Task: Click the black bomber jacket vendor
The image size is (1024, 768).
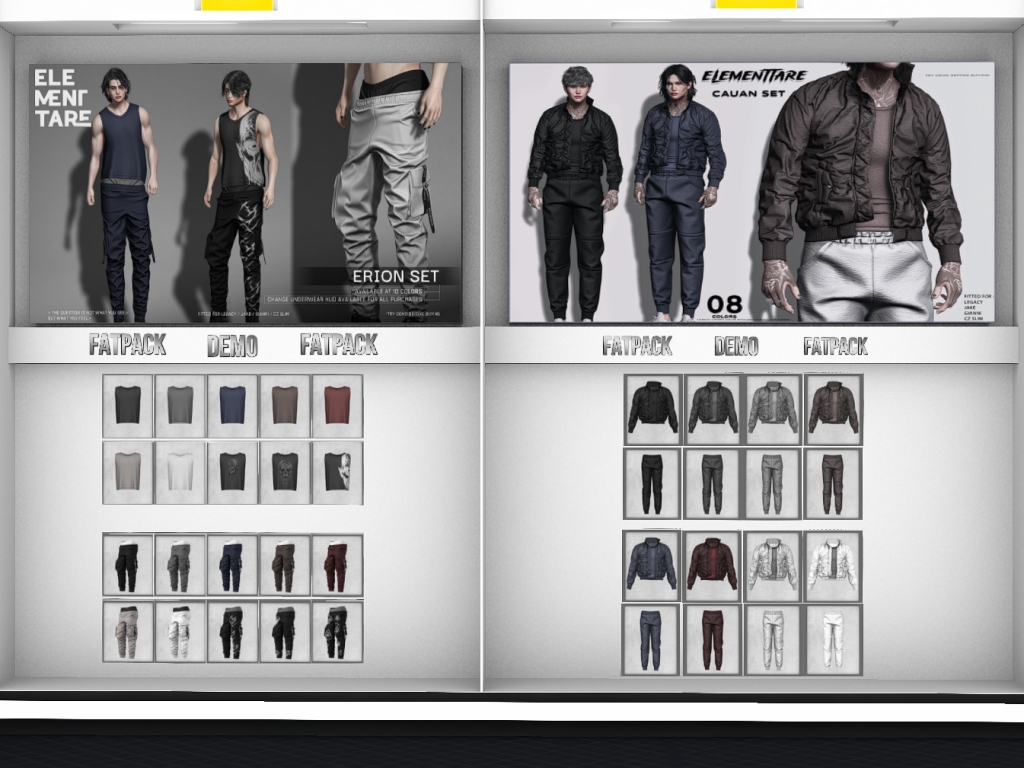Action: click(x=652, y=409)
